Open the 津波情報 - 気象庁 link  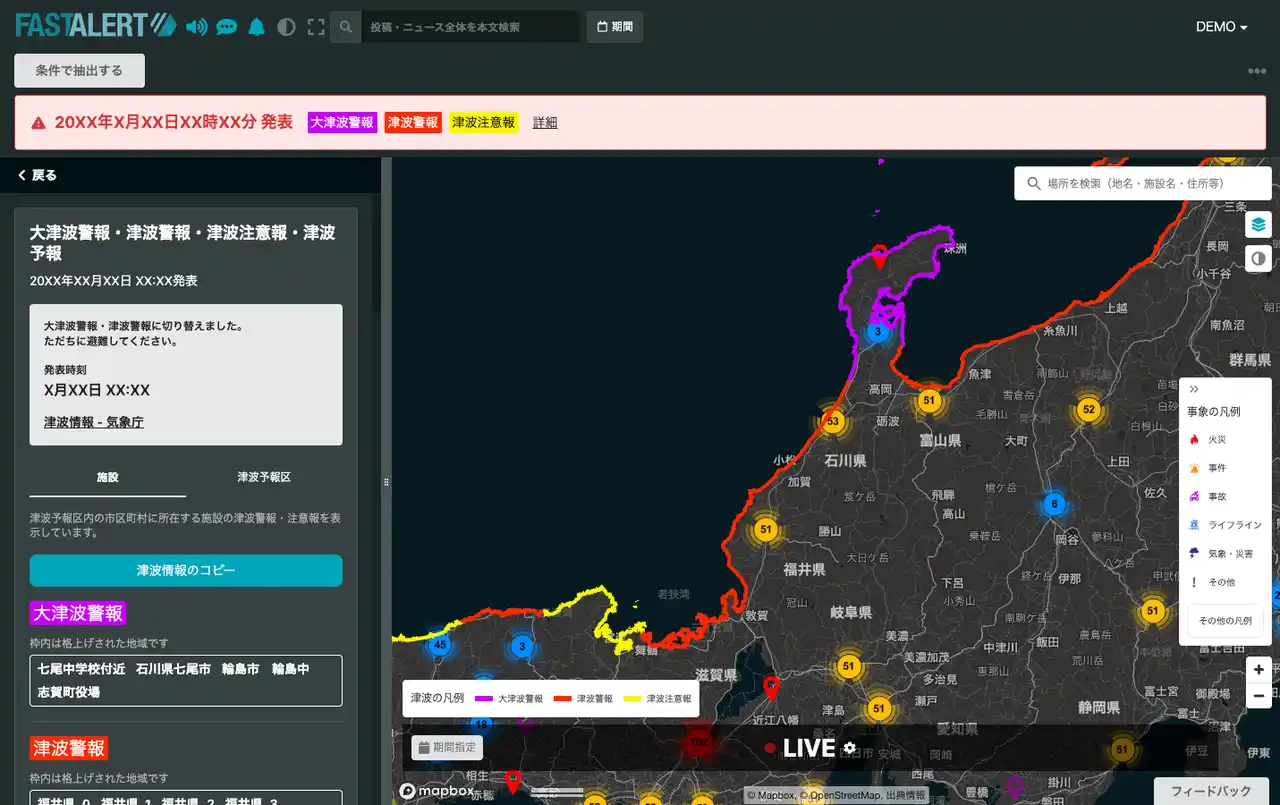tap(94, 422)
